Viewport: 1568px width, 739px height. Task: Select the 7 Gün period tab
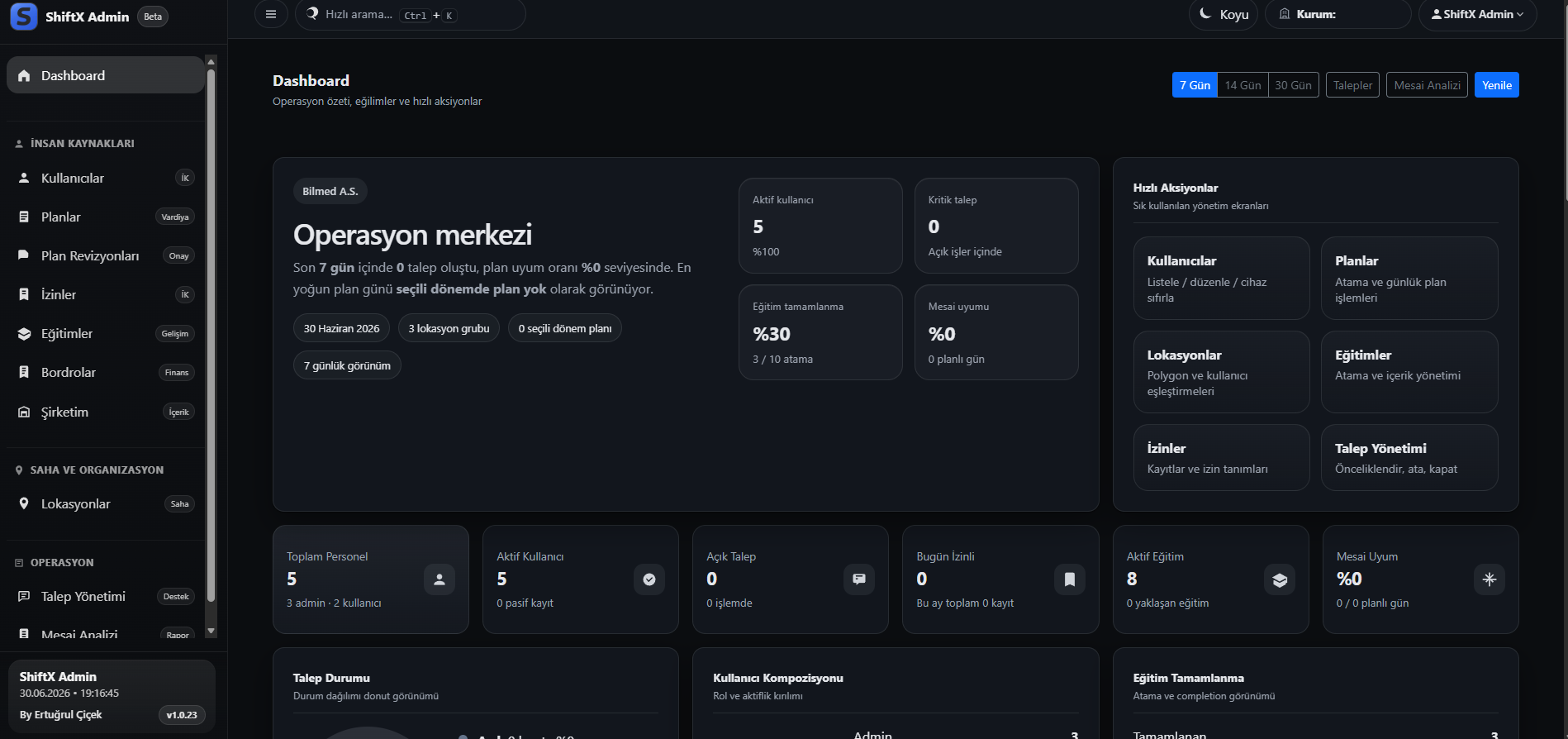click(1195, 85)
